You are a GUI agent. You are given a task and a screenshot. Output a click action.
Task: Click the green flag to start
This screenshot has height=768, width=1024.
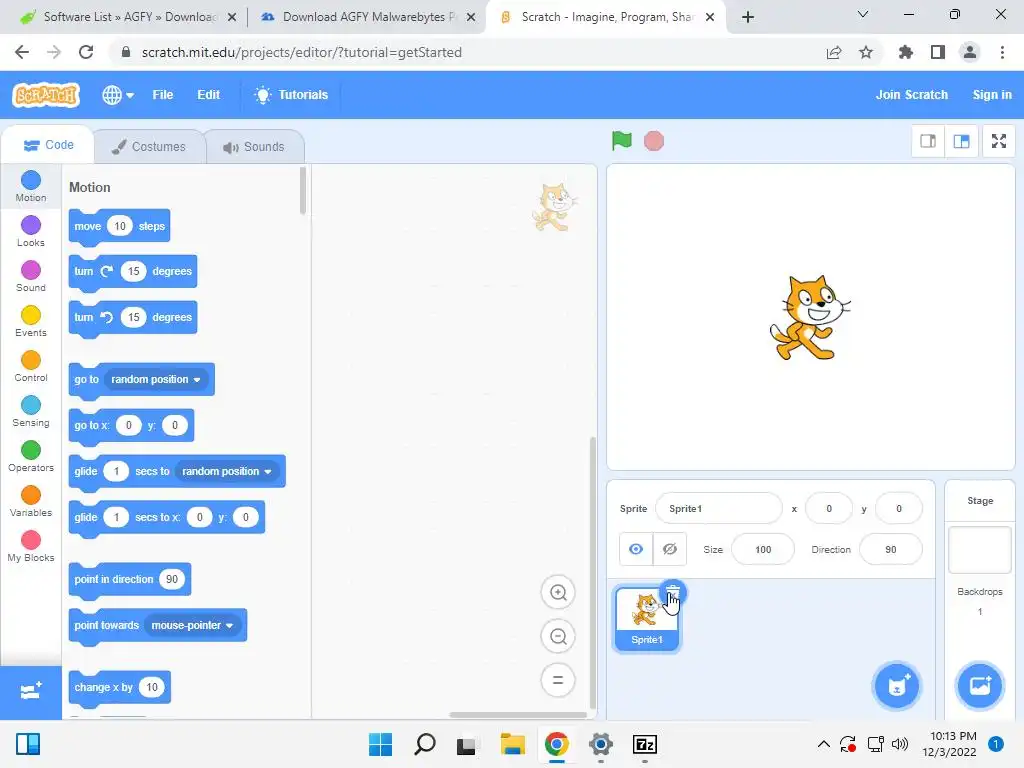(622, 140)
